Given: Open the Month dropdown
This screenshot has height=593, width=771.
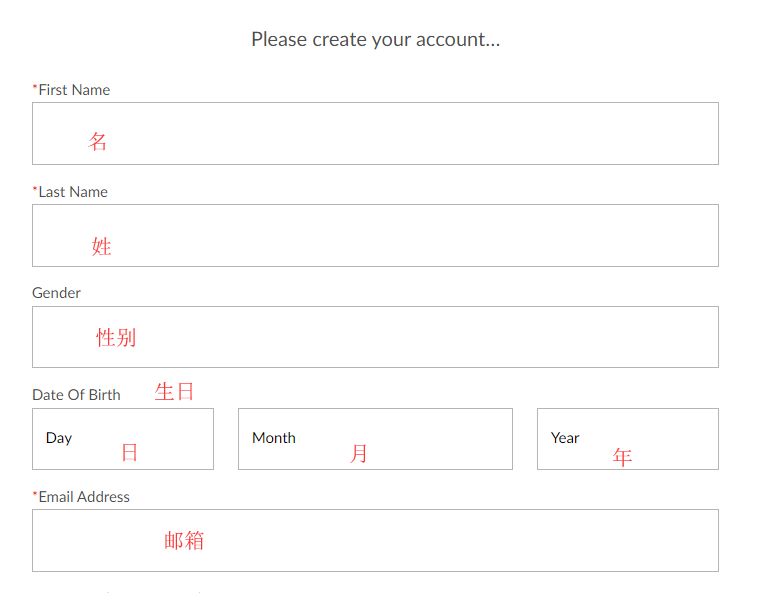Looking at the screenshot, I should click(x=375, y=438).
